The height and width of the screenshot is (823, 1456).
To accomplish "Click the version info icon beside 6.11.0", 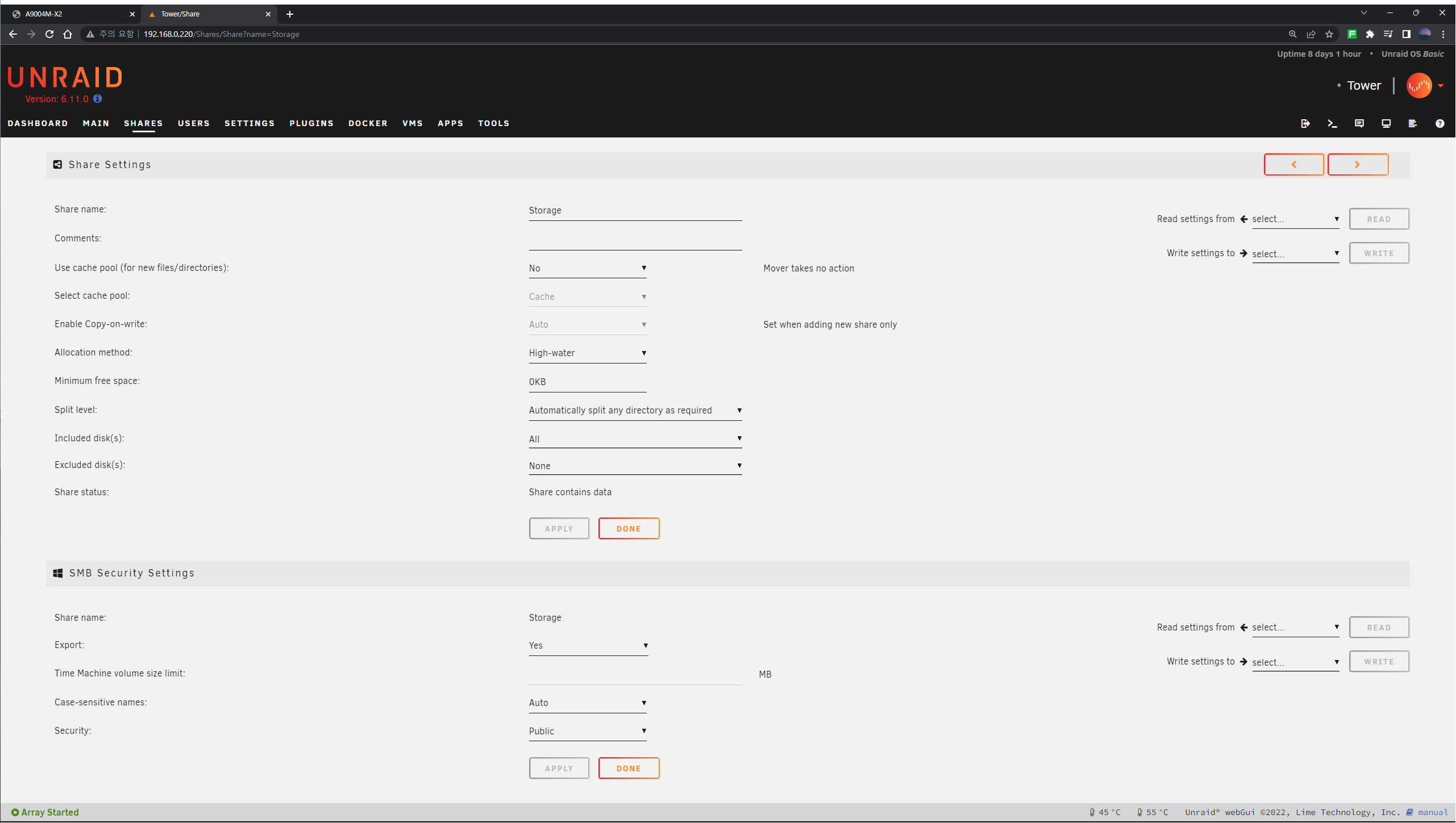I will pos(98,99).
